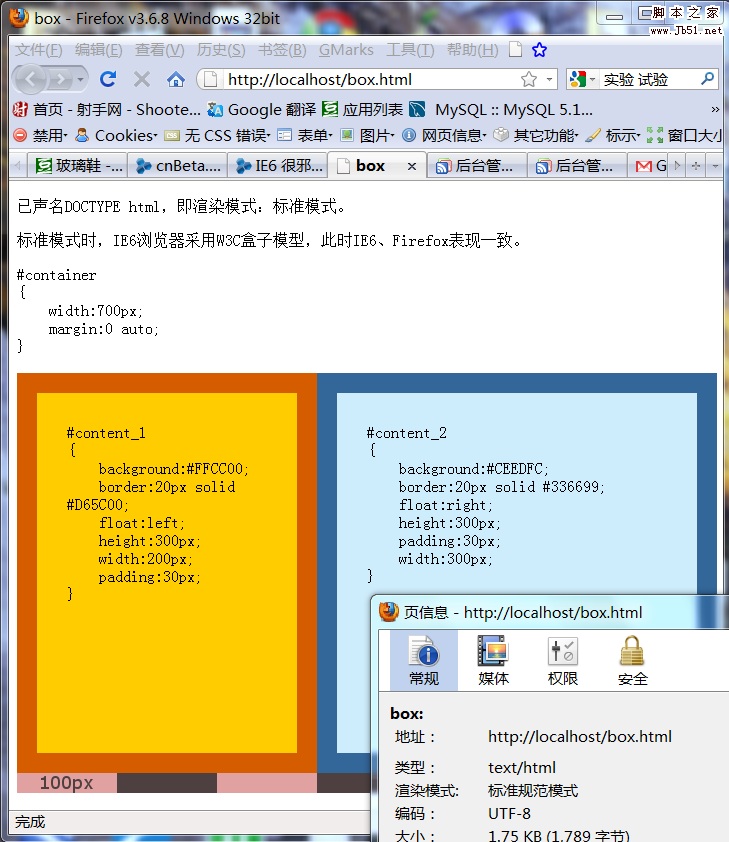The width and height of the screenshot is (729, 842).
Task: Open the search engine selector dropdown
Action: coord(583,79)
